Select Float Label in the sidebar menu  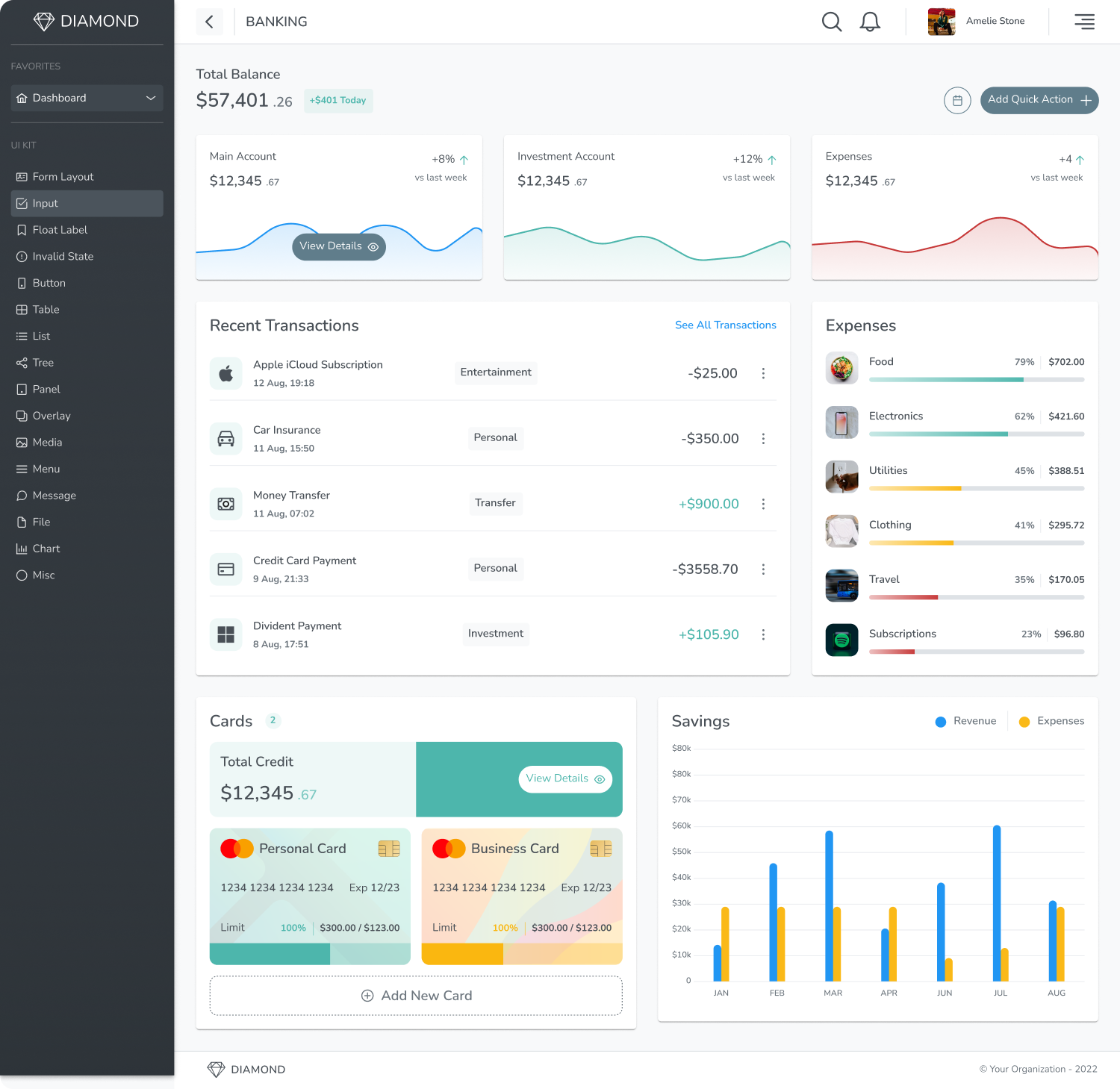[60, 230]
